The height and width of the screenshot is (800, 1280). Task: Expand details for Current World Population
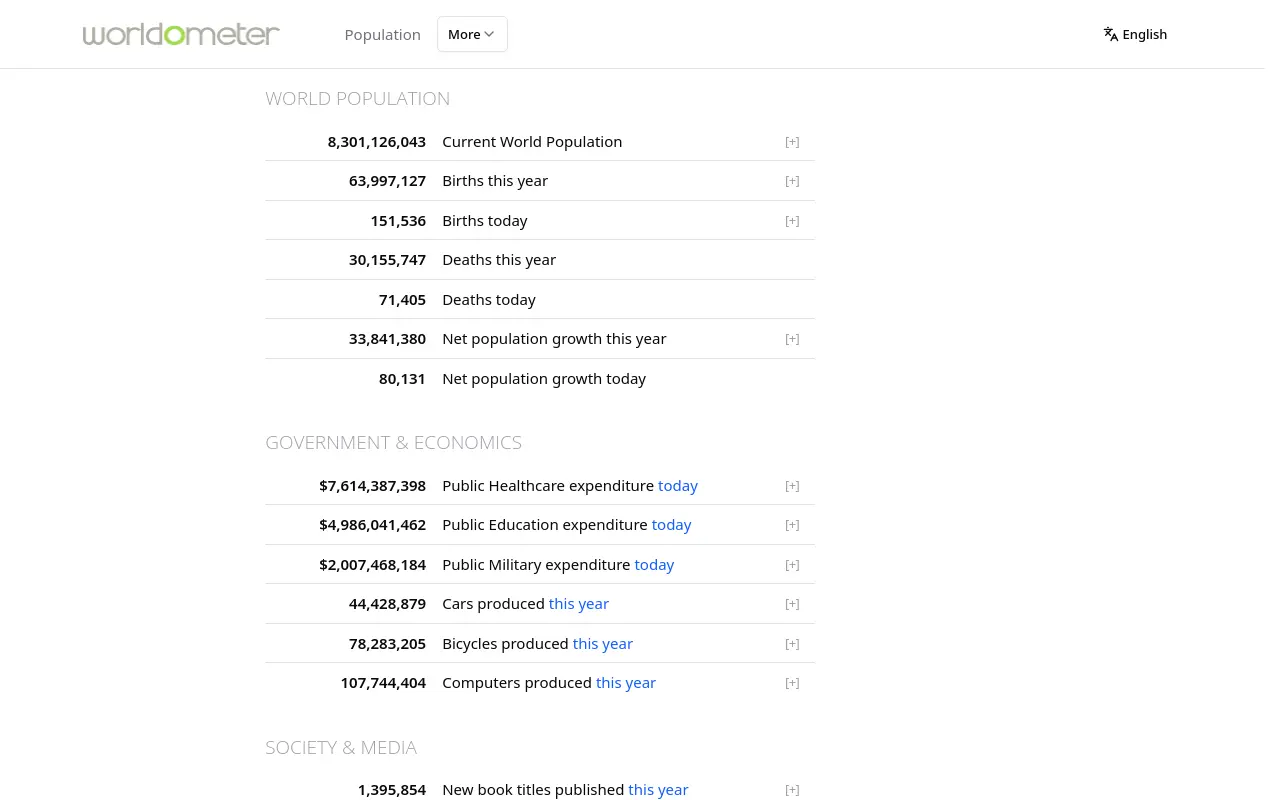click(792, 142)
